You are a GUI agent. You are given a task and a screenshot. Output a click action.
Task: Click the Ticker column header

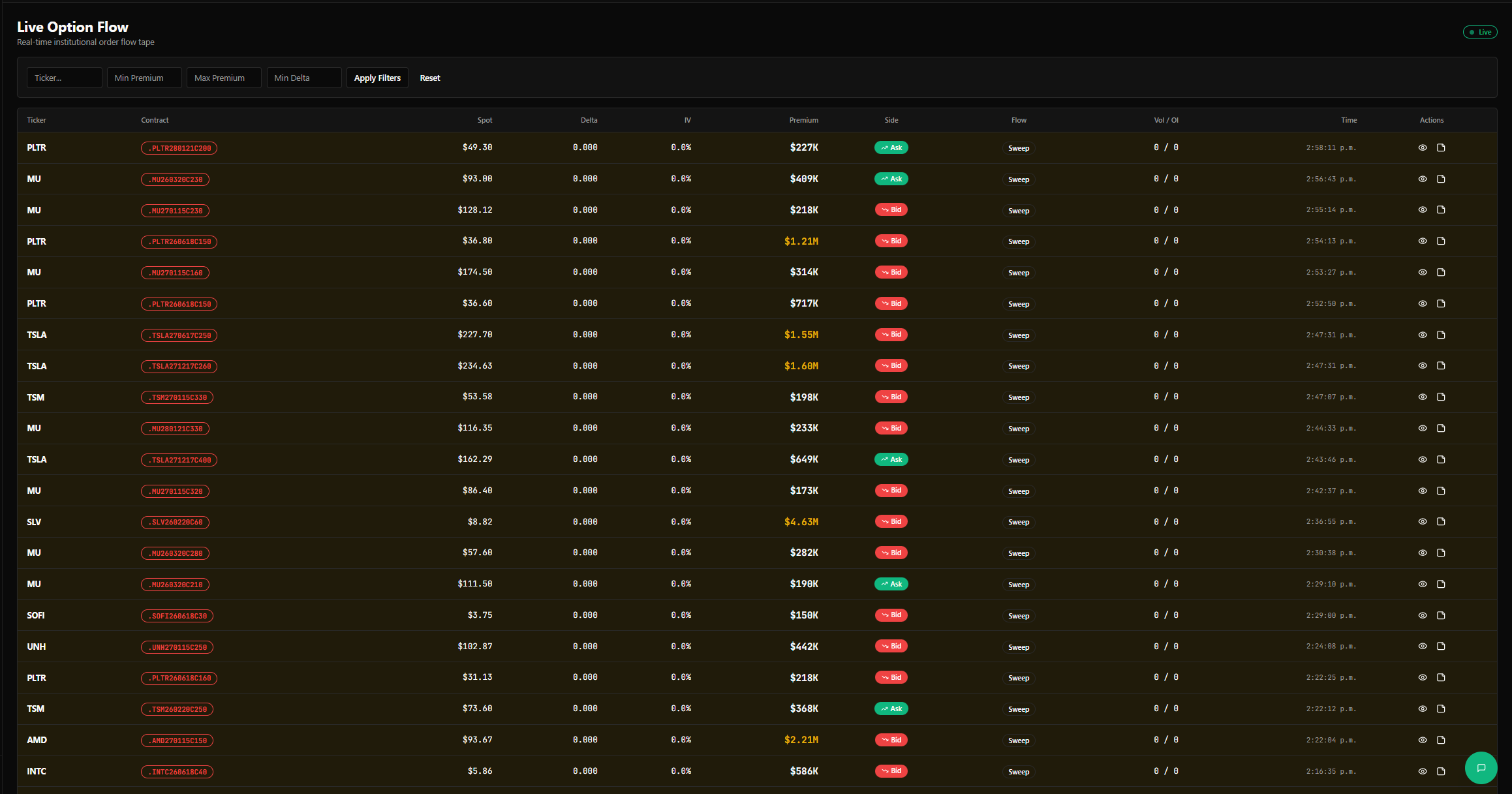[x=37, y=120]
